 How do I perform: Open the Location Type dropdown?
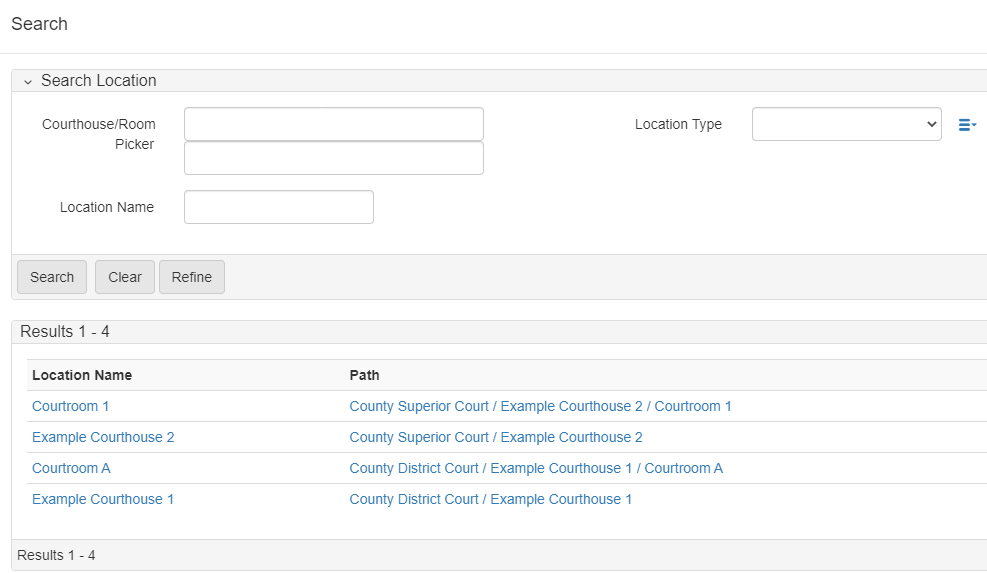tap(846, 124)
